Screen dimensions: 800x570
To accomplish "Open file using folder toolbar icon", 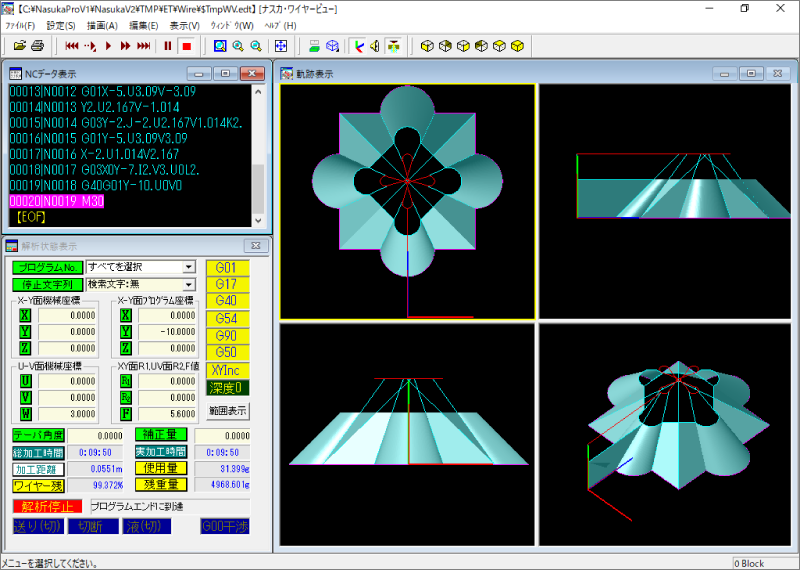I will click(20, 46).
